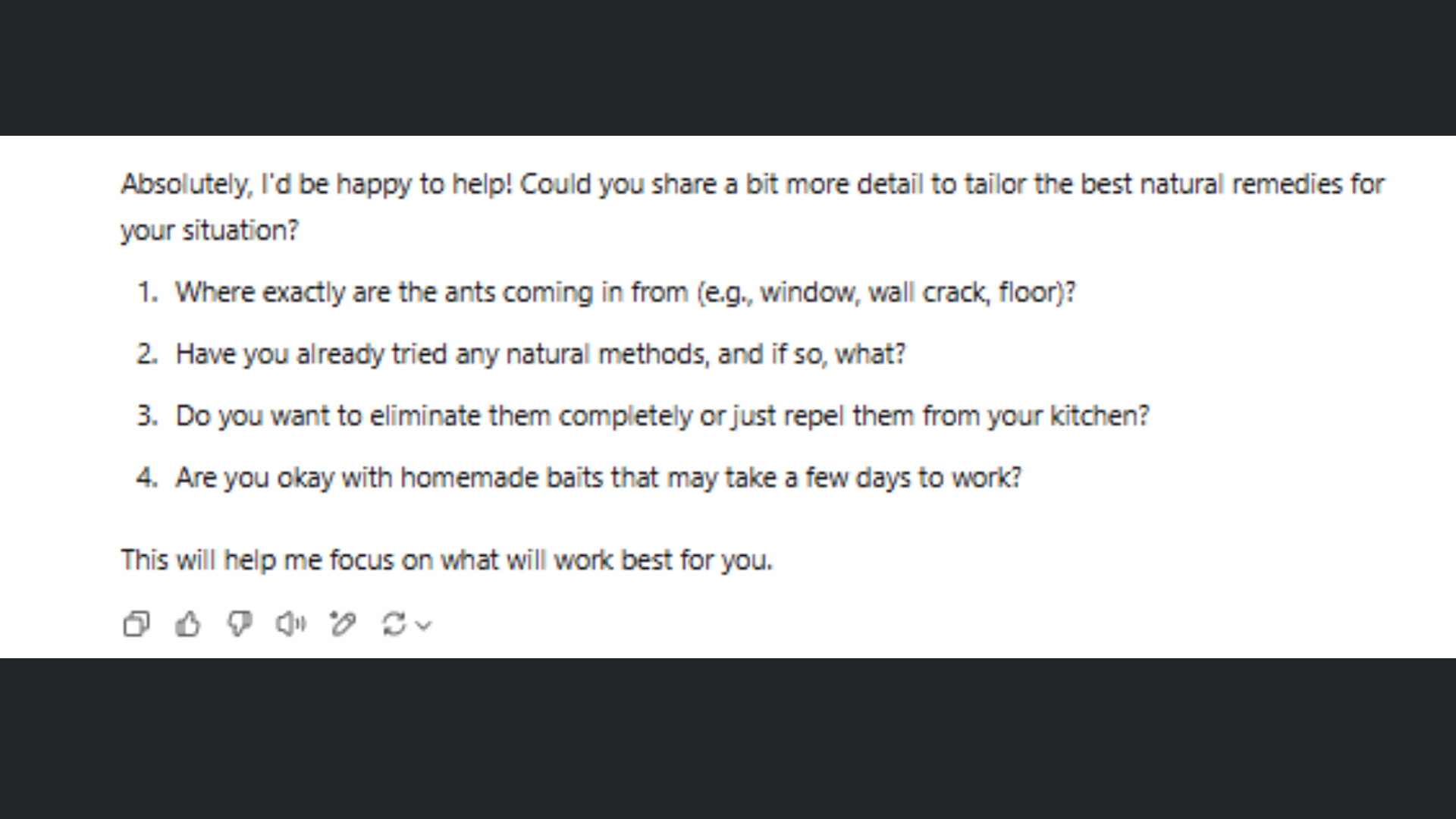This screenshot has width=1456, height=819.
Task: Click the question about eliminating or repelling ants
Action: click(662, 416)
